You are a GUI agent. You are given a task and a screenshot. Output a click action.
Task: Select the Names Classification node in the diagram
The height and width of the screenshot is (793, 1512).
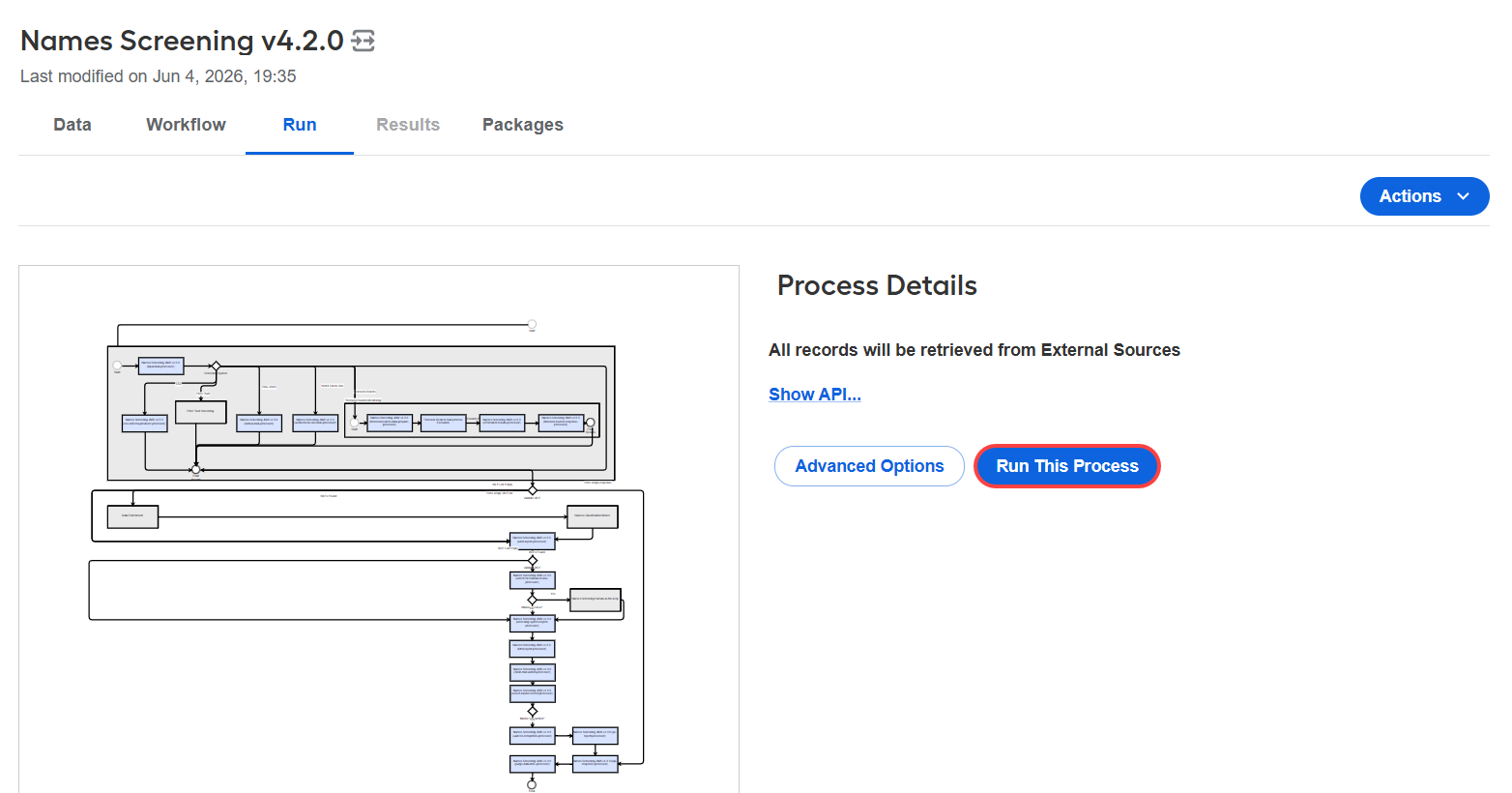click(592, 515)
